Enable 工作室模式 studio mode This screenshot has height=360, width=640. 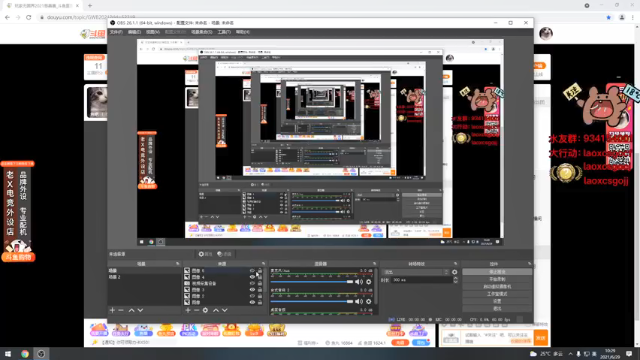click(497, 294)
